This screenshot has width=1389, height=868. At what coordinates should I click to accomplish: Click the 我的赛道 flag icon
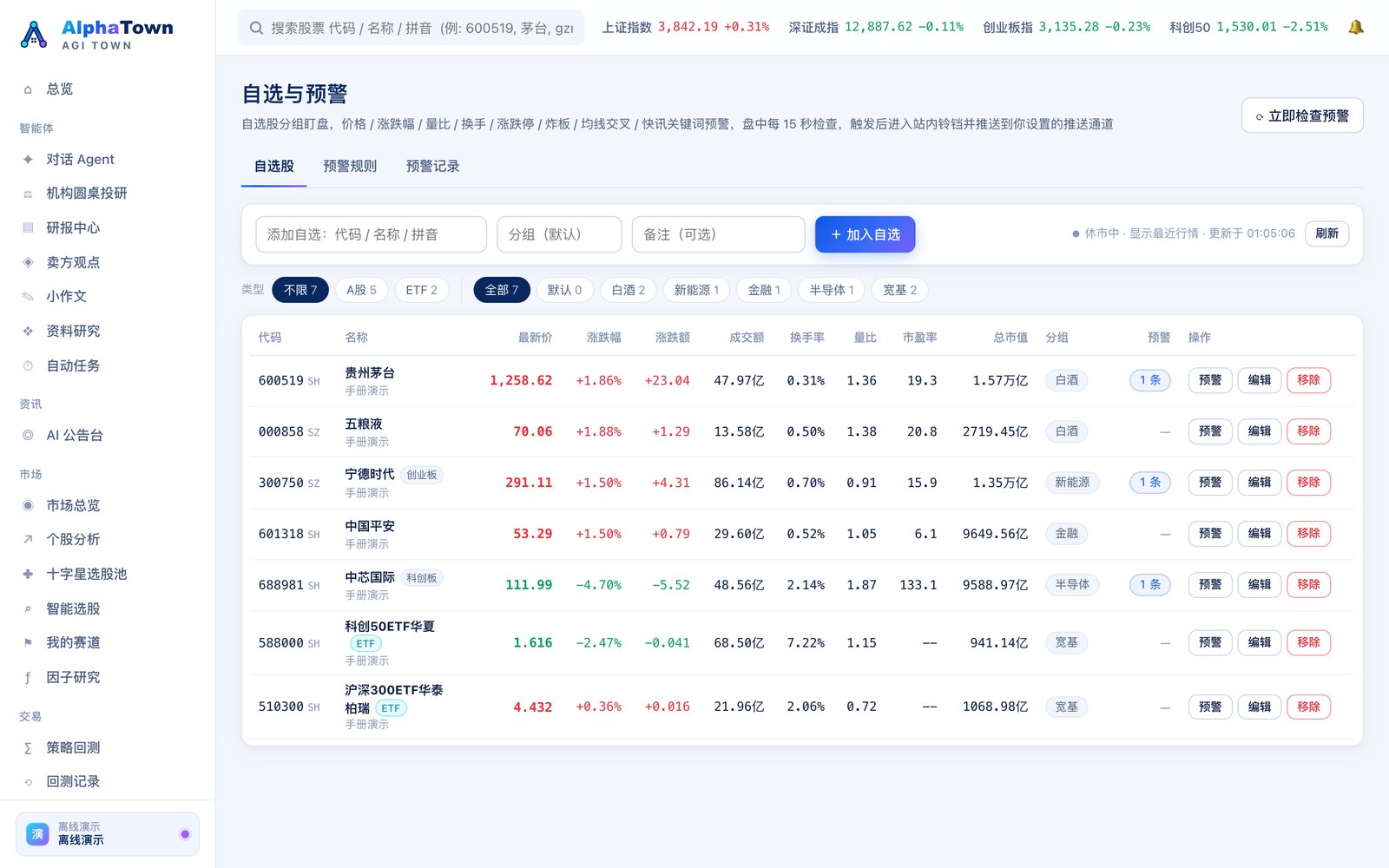coord(28,642)
